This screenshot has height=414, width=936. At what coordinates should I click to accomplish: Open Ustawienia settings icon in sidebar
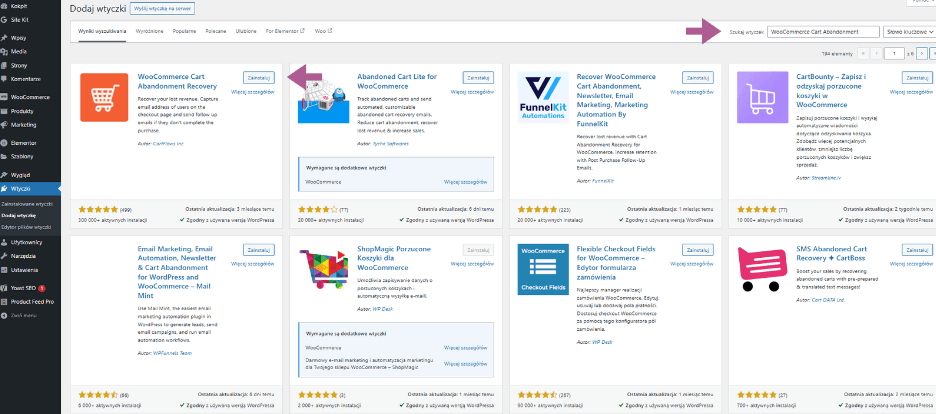point(4,269)
